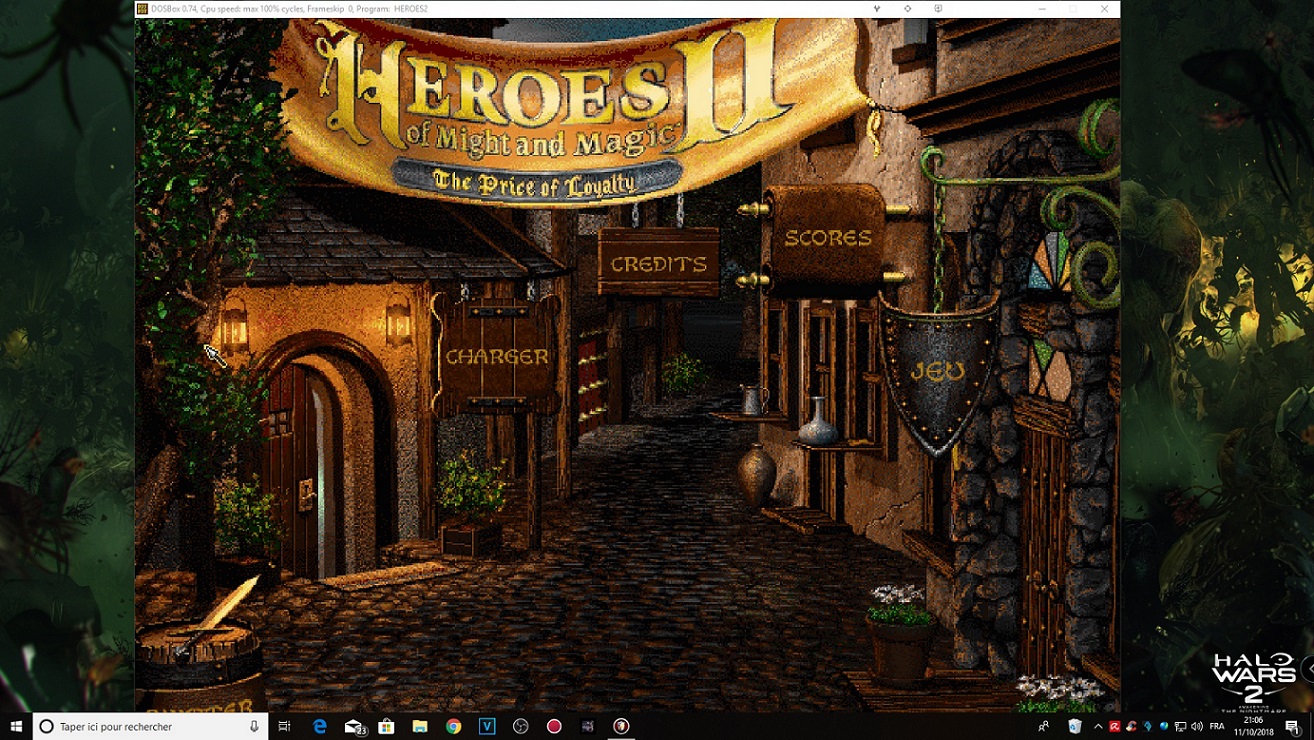Click the CCleaner tray icon
The height and width of the screenshot is (740, 1314).
click(x=1131, y=726)
